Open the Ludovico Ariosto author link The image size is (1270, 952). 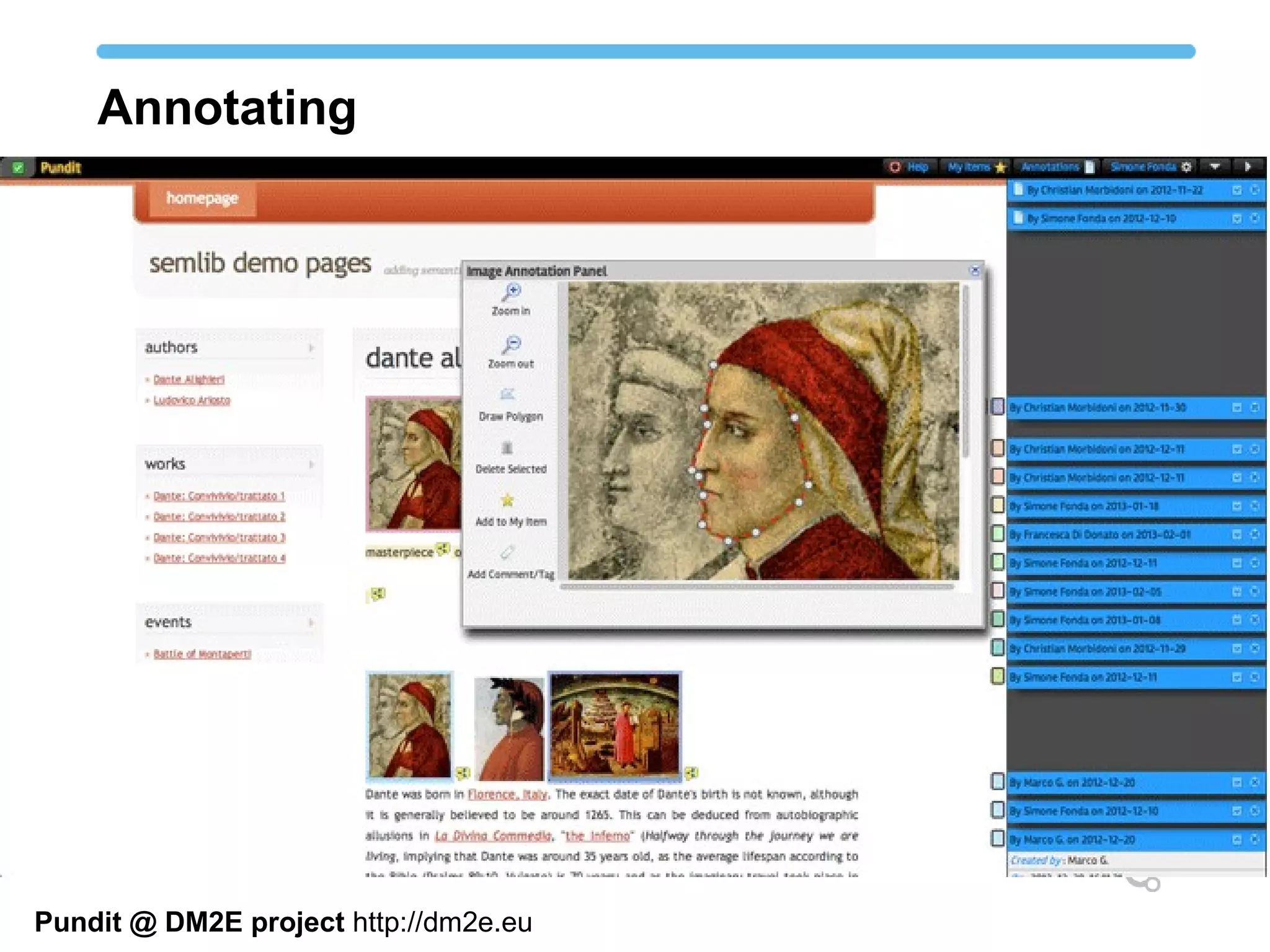192,400
